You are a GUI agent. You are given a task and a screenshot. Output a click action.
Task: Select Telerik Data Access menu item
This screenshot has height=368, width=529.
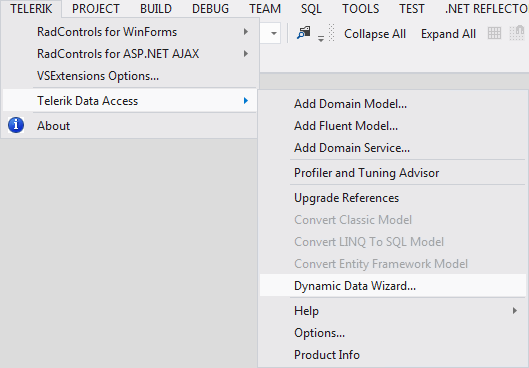(130, 101)
